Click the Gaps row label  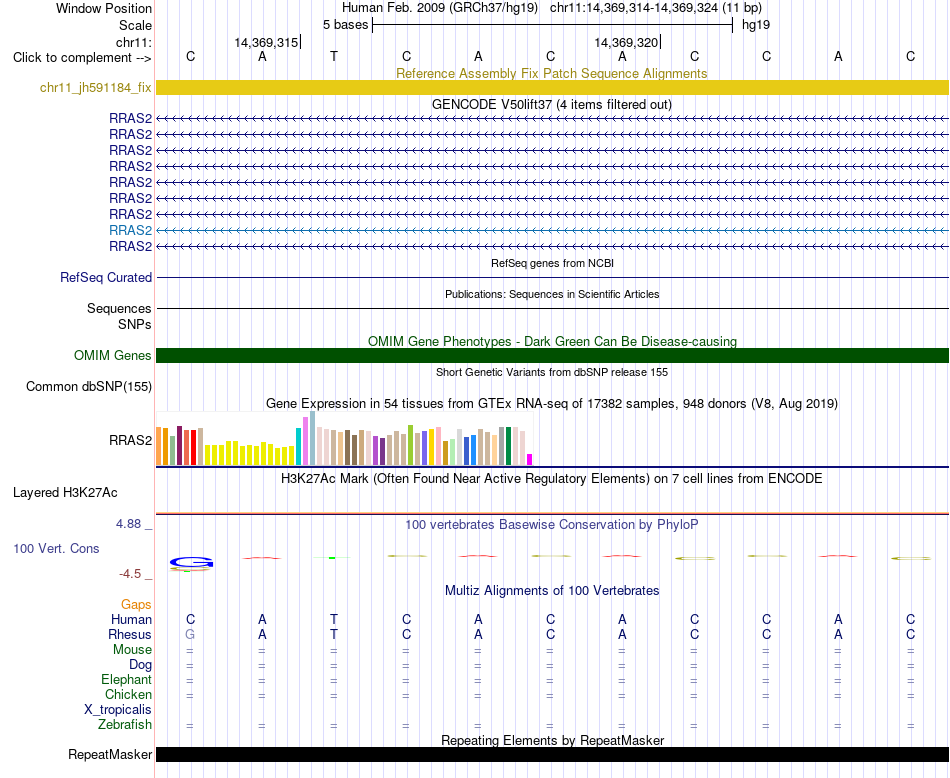[136, 604]
